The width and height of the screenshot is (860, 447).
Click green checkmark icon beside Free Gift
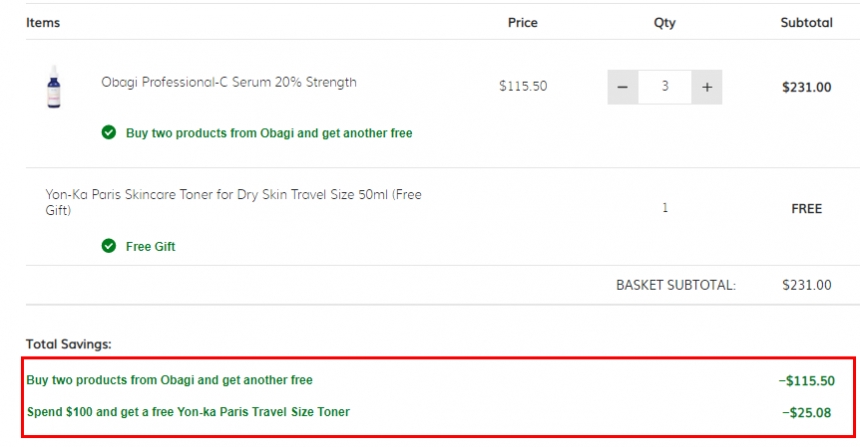coord(108,247)
